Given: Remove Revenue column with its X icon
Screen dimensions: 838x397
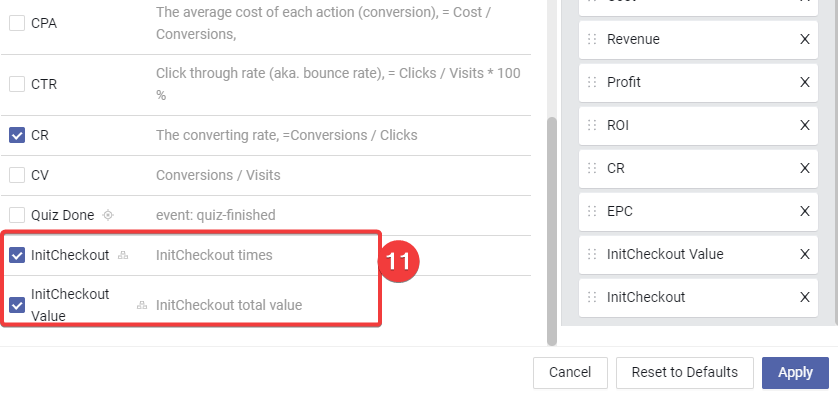Looking at the screenshot, I should tap(804, 39).
